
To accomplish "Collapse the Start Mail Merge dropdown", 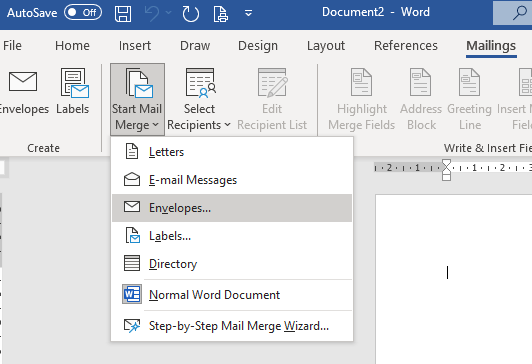I will pyautogui.click(x=137, y=99).
